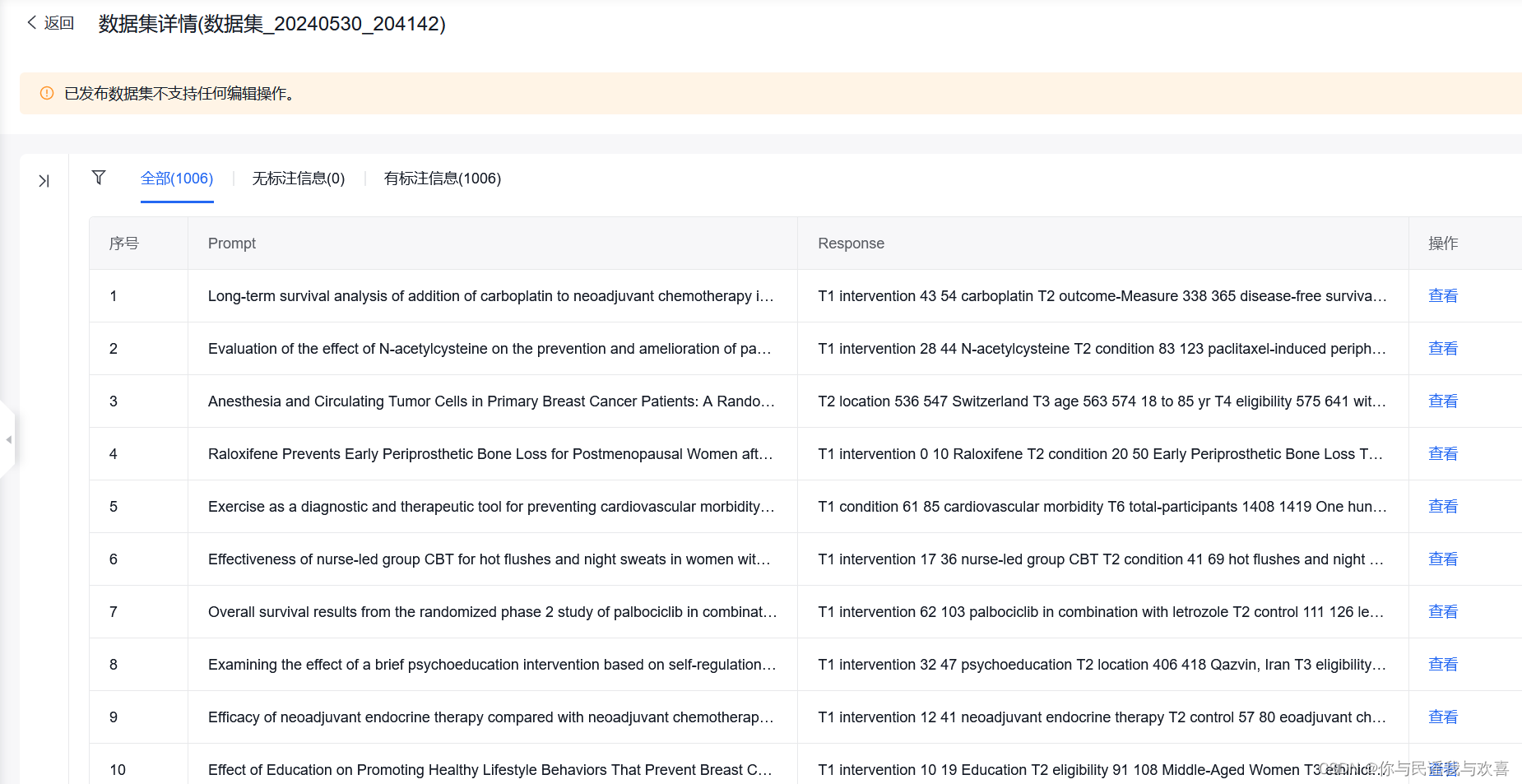
Task: Open 查看 for row 9 neoadjuvant endocrine
Action: click(1443, 717)
